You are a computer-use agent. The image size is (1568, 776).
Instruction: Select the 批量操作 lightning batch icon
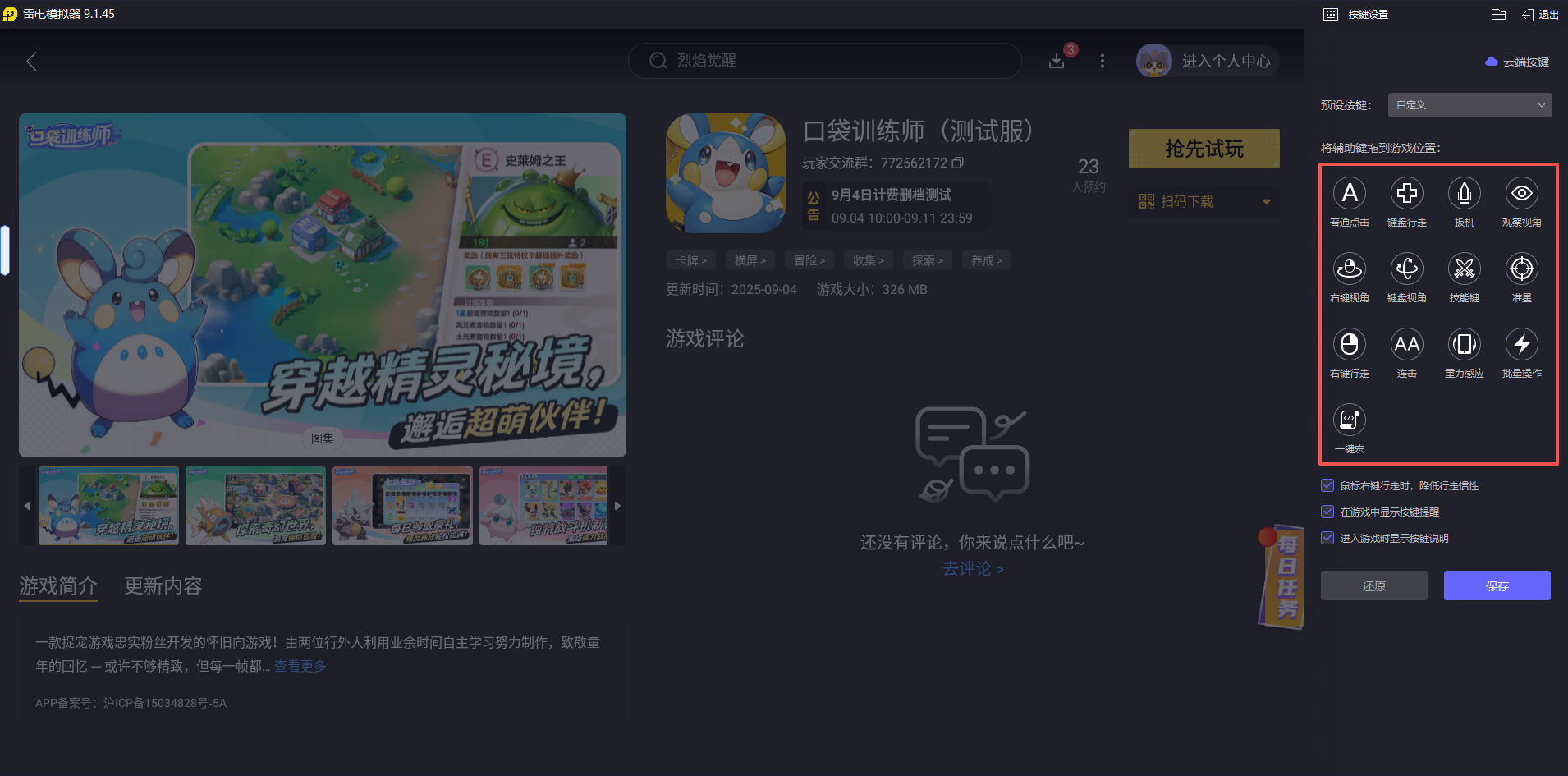coord(1521,344)
